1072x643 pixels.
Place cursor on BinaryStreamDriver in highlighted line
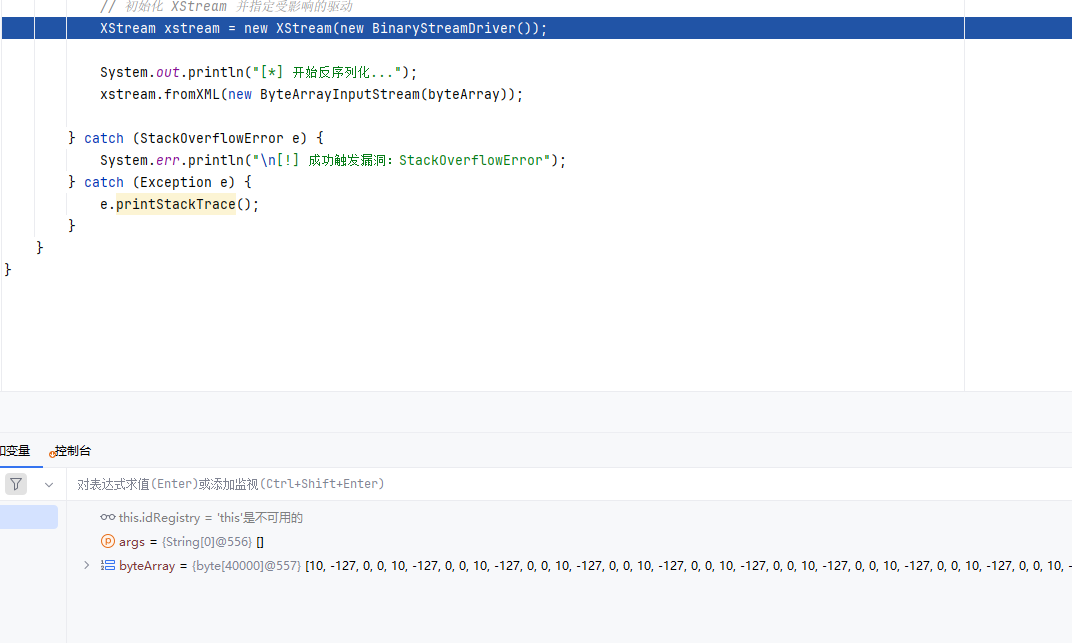tap(444, 28)
